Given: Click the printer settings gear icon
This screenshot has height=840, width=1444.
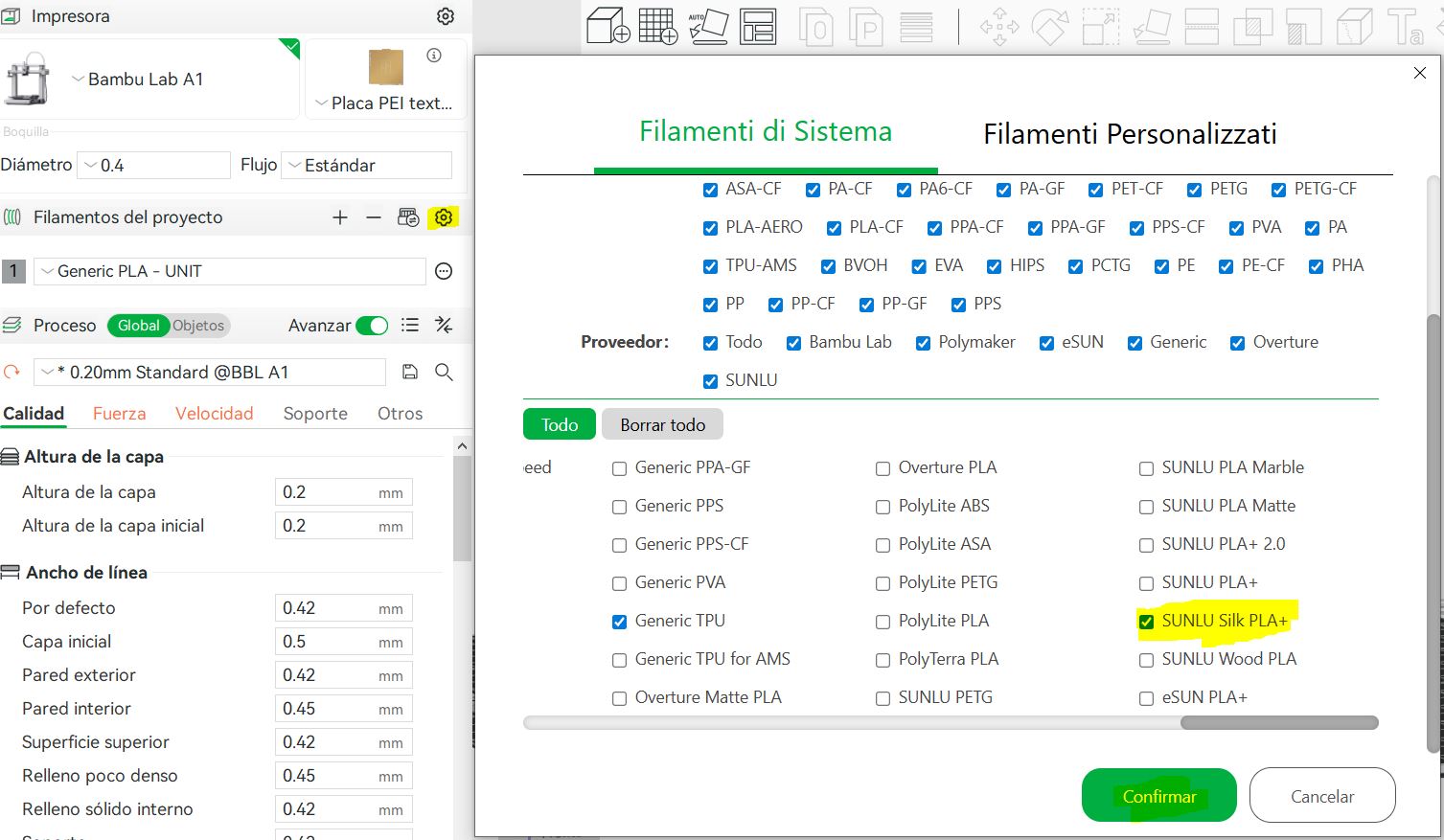Looking at the screenshot, I should click(x=446, y=16).
